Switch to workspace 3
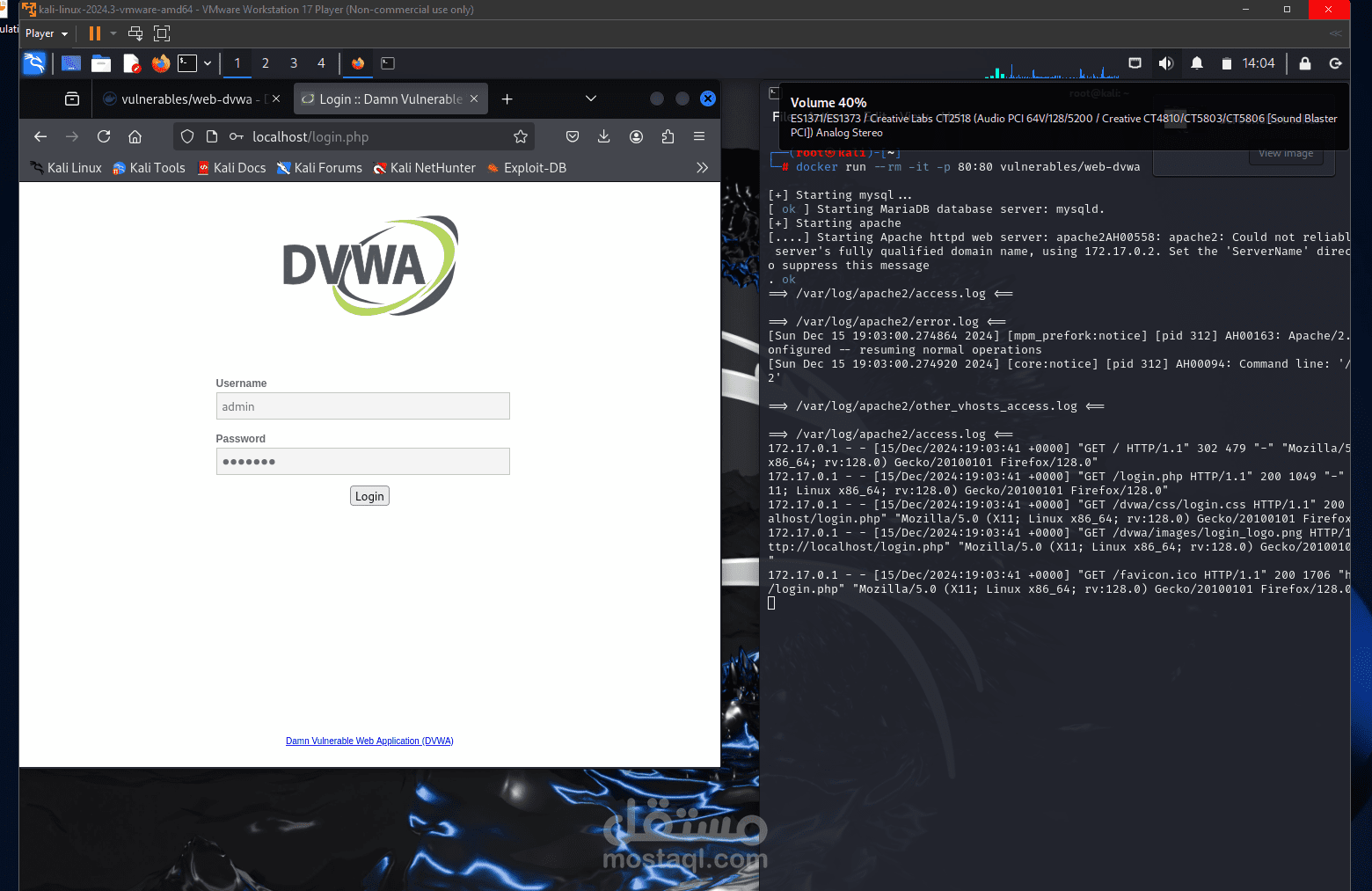 (x=294, y=63)
